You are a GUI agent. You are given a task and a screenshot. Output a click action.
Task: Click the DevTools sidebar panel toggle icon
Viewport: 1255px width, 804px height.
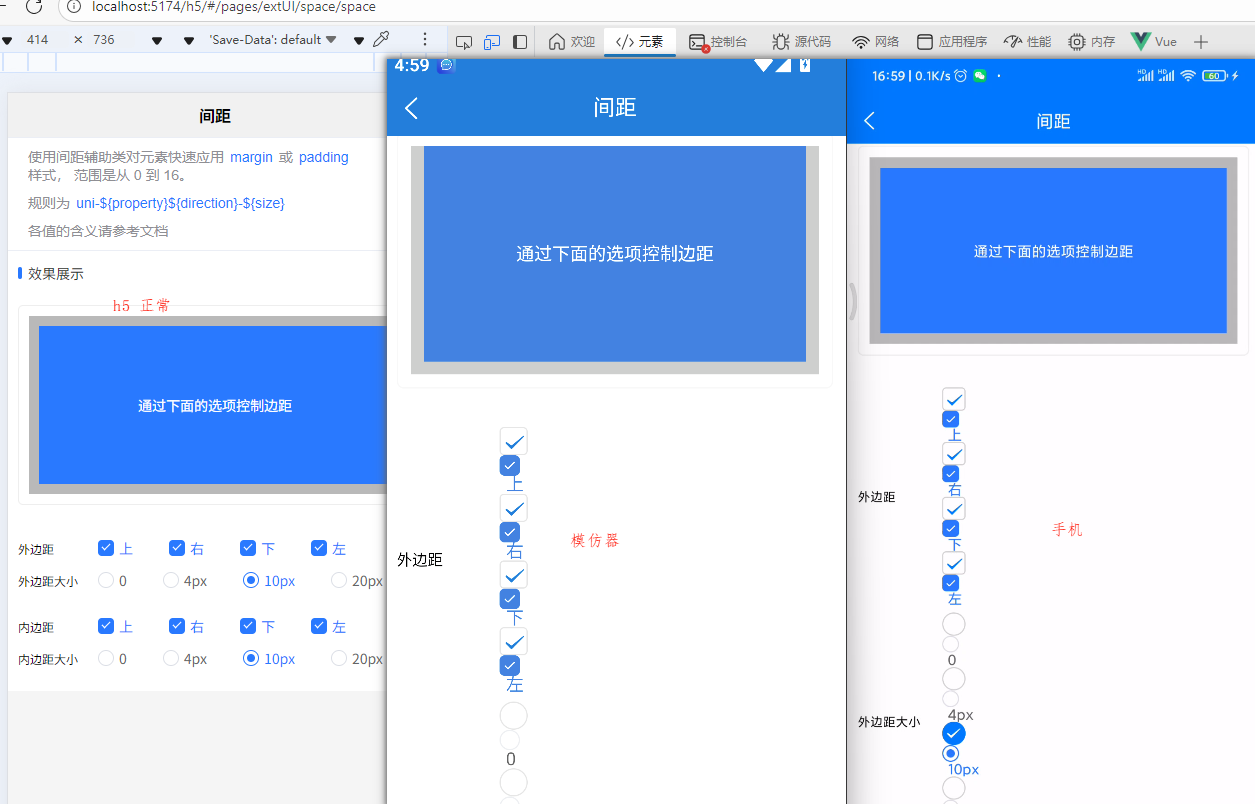520,42
